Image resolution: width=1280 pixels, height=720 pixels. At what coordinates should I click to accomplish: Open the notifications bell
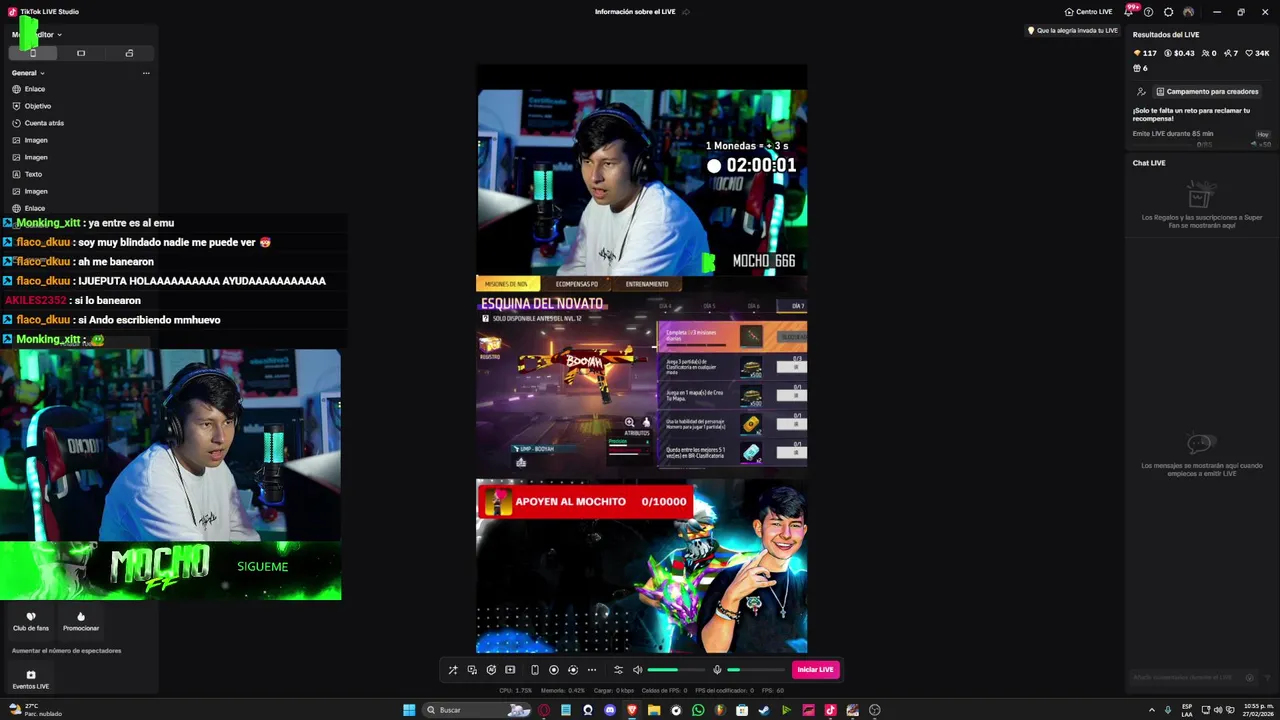click(x=1129, y=12)
